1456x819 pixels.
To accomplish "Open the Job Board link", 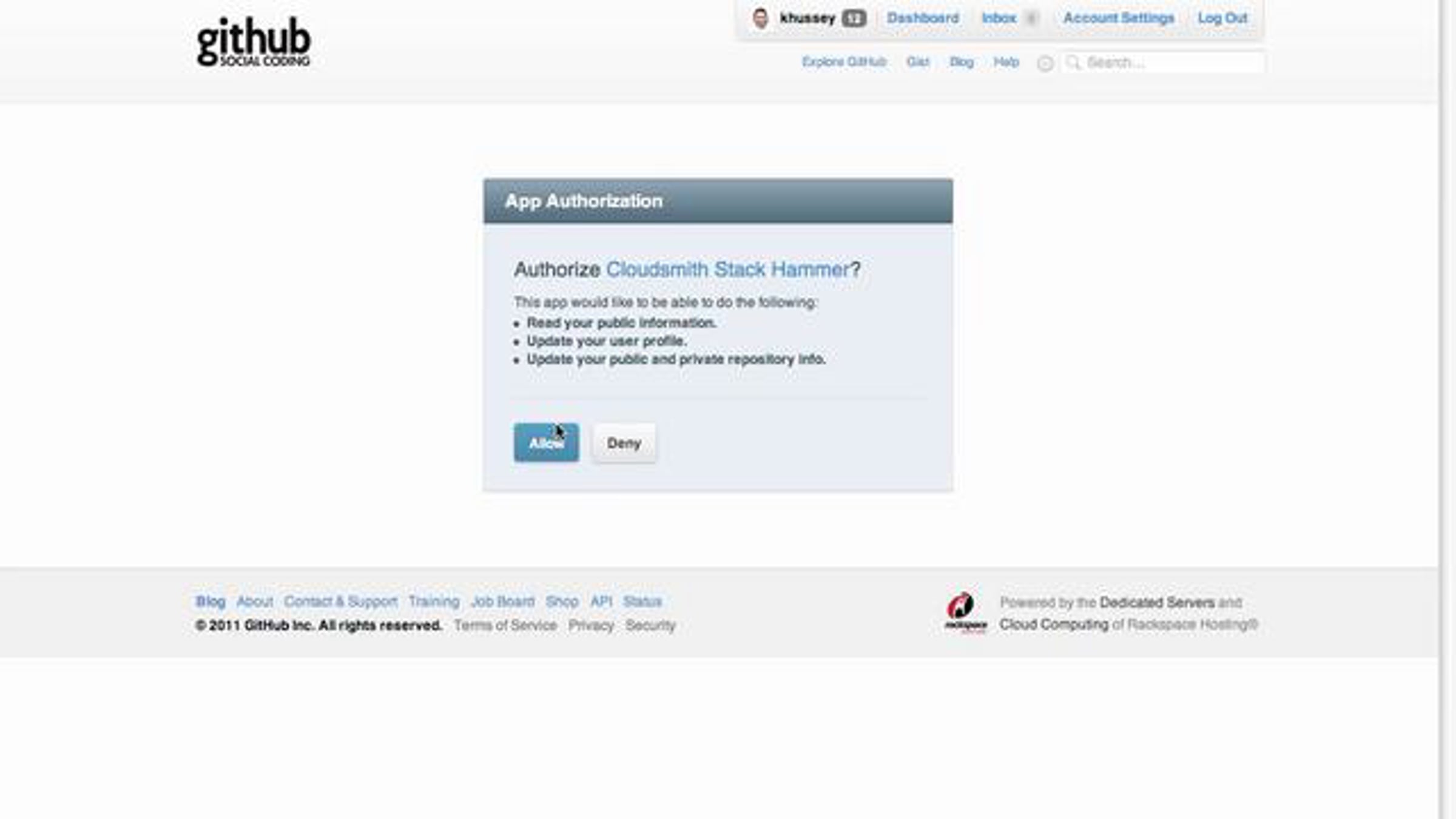I will [x=503, y=601].
